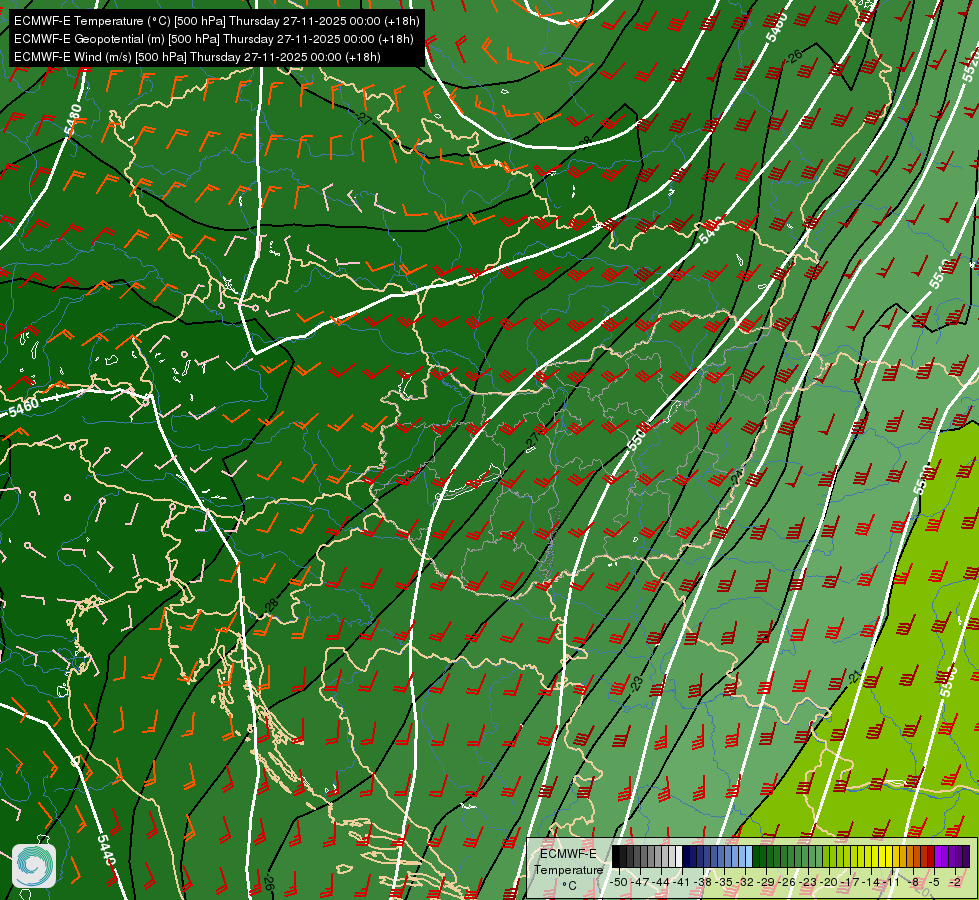
Task: Click the -32 label on the temperature scale
Action: tap(745, 883)
